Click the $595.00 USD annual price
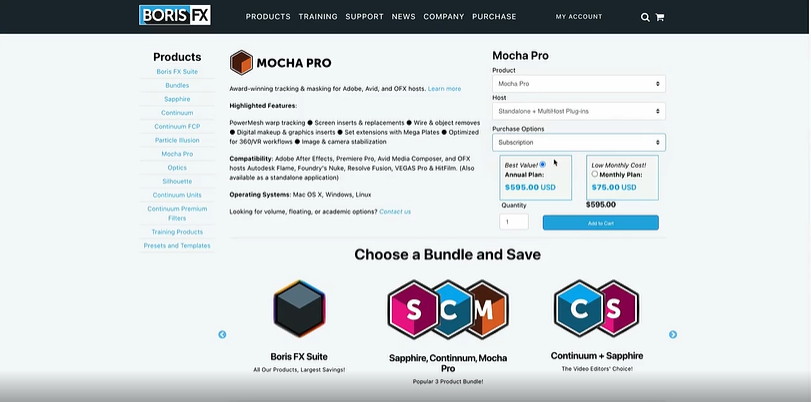The width and height of the screenshot is (811, 402). [530, 187]
